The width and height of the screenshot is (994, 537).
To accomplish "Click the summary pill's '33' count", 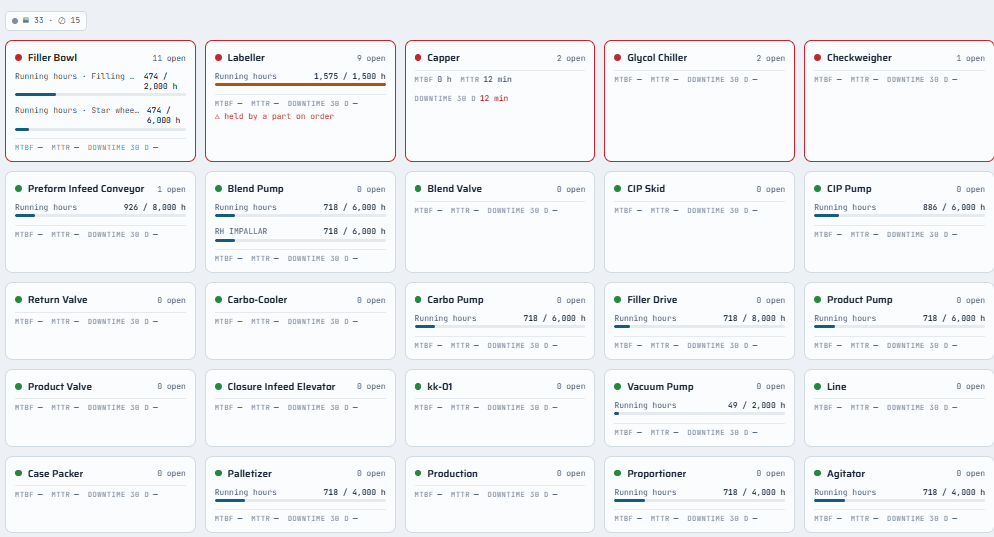I will [x=39, y=20].
